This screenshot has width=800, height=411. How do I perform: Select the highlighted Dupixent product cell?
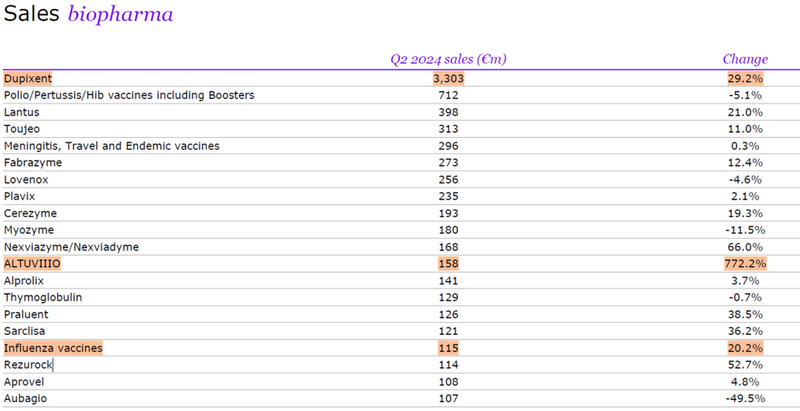[x=28, y=78]
